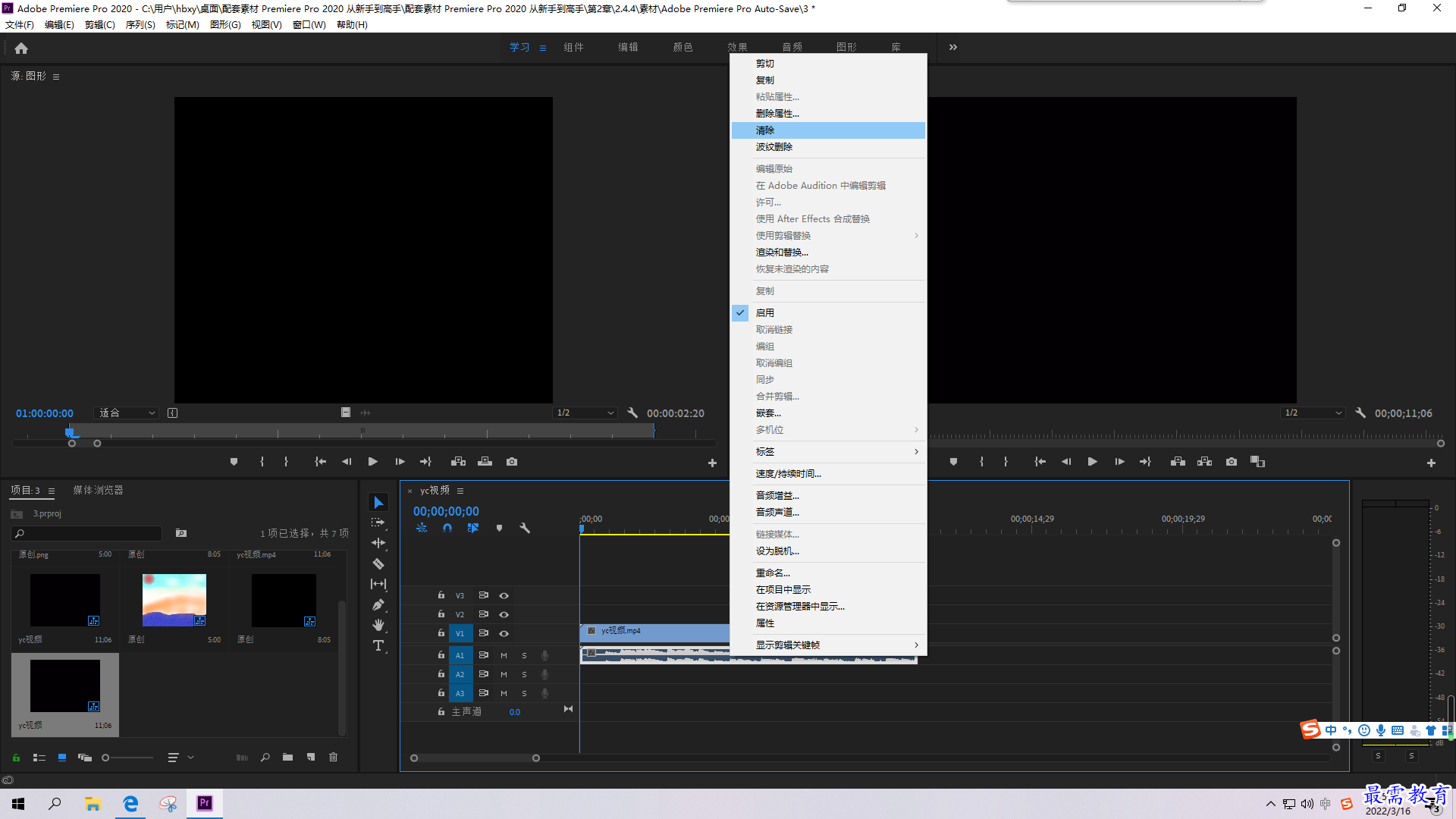The height and width of the screenshot is (819, 1456).
Task: Toggle V1 track visibility eye
Action: pyautogui.click(x=504, y=633)
